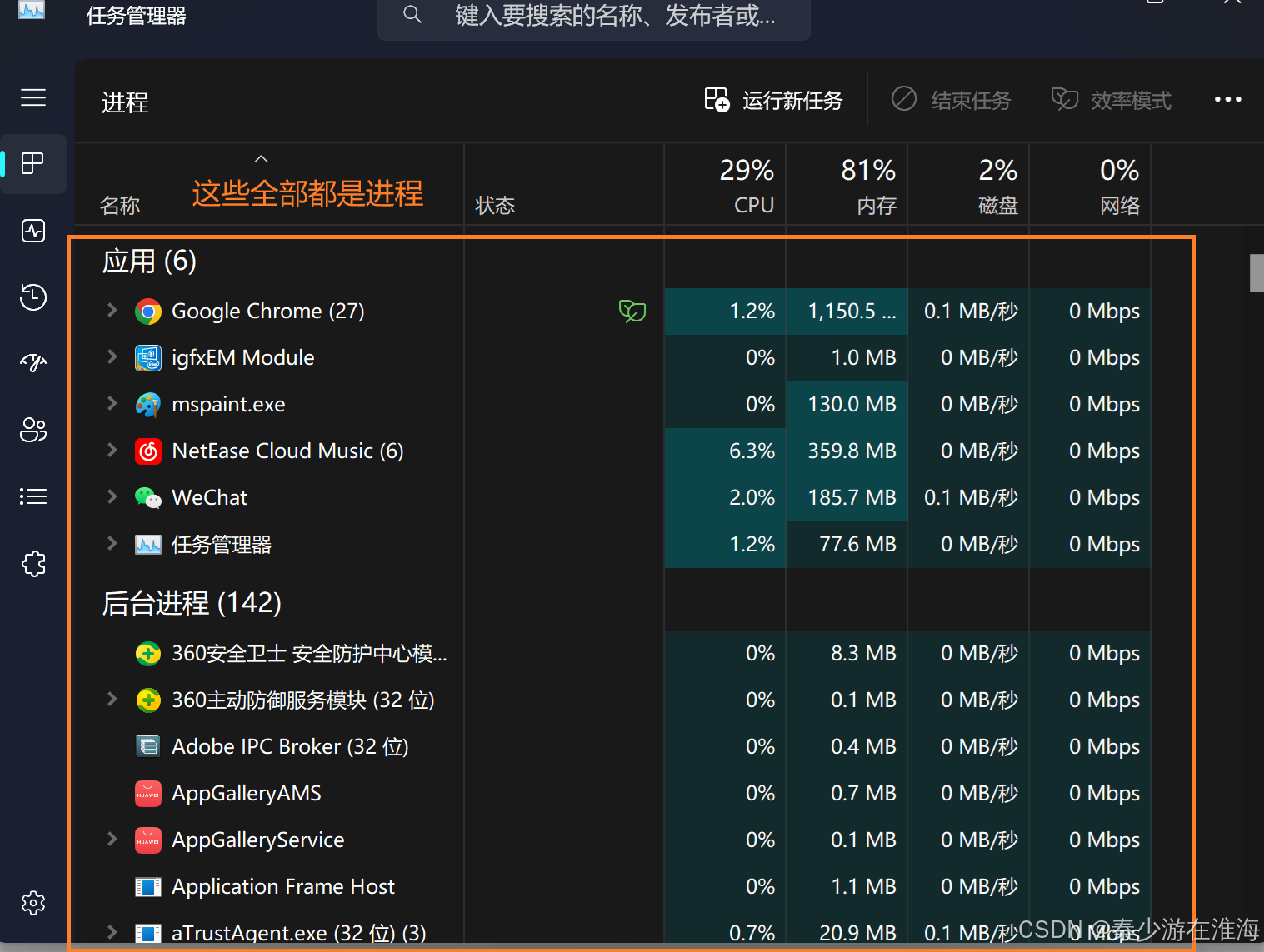
Task: Sort by the CPU column header
Action: pyautogui.click(x=725, y=185)
